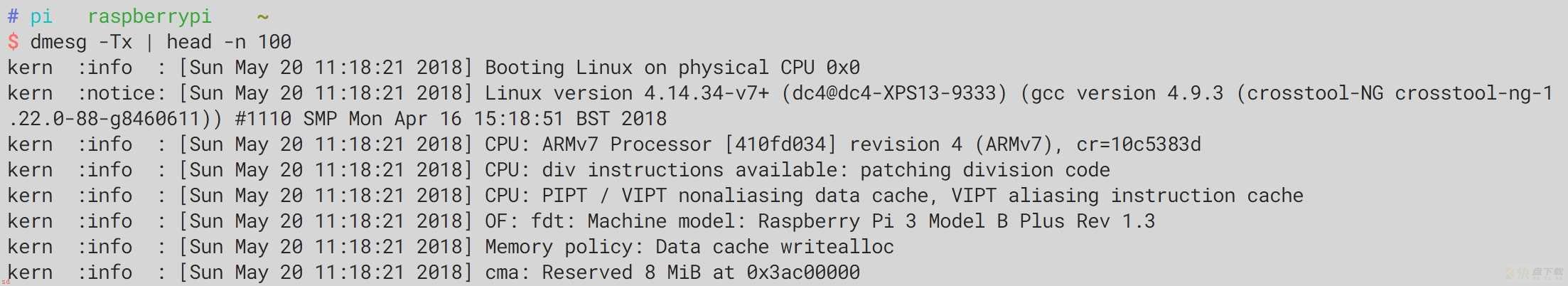This screenshot has width=1568, height=286.
Task: Click the dc4@dc4-XPS13-9333 build host text
Action: [894, 93]
